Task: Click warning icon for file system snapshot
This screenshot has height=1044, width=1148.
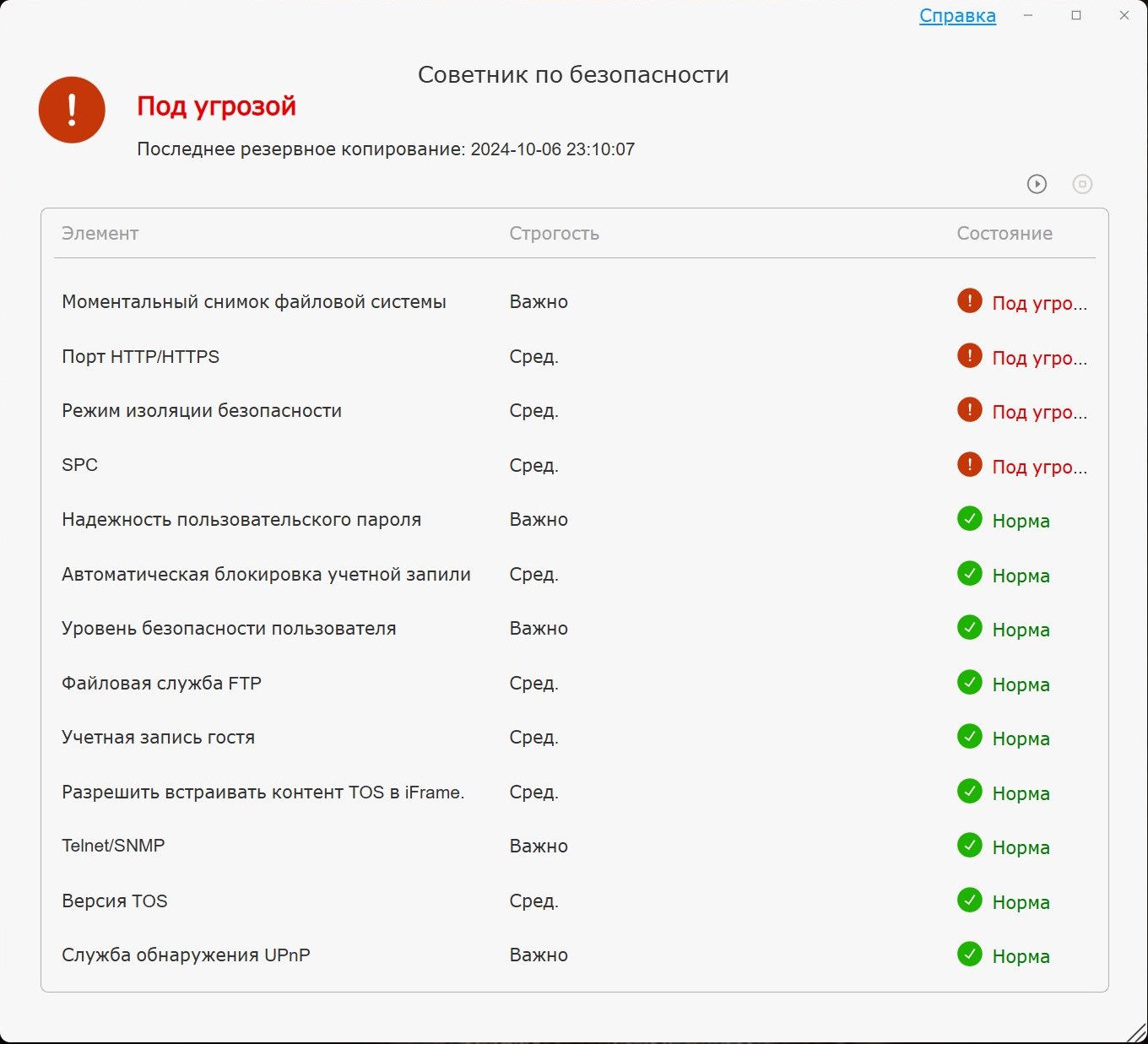Action: (970, 301)
